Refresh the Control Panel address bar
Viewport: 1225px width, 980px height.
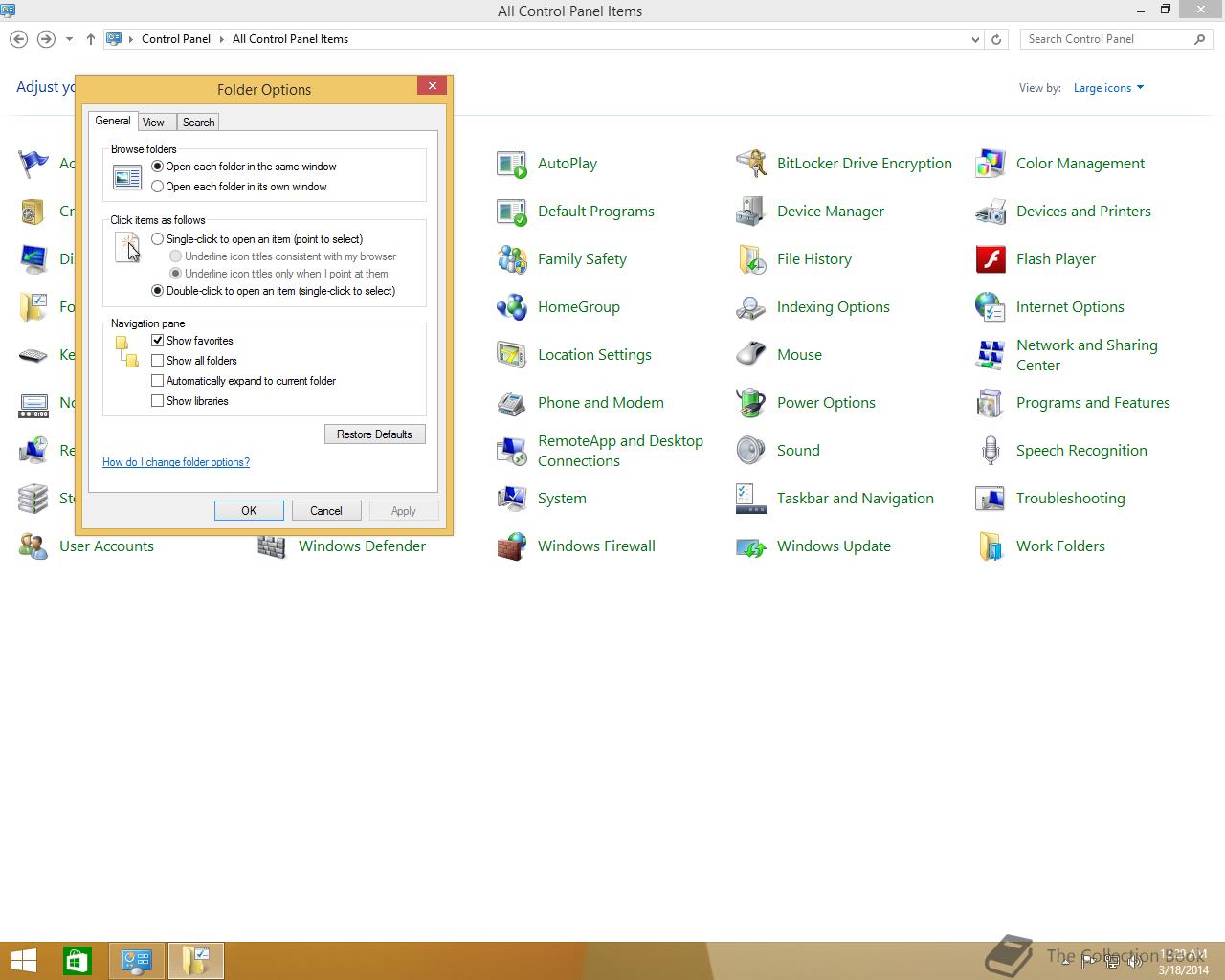tap(996, 39)
